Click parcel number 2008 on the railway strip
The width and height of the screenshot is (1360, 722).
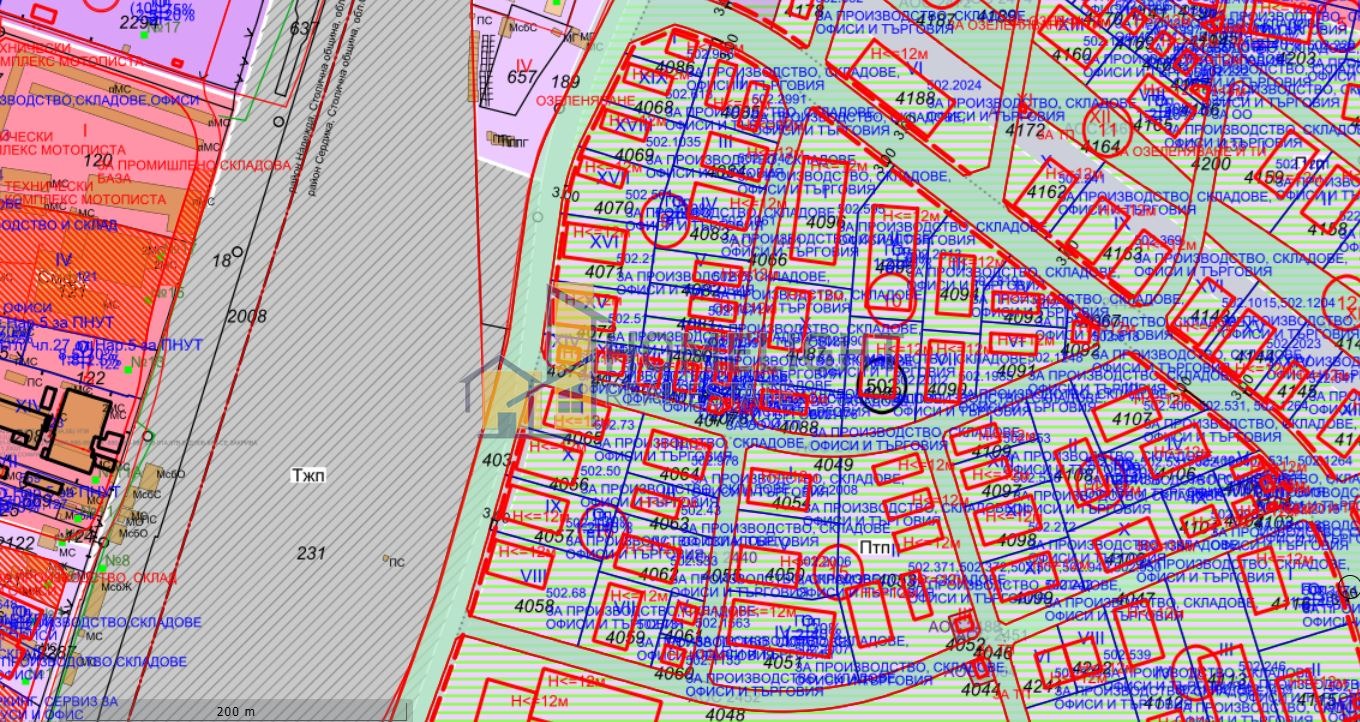(x=247, y=317)
